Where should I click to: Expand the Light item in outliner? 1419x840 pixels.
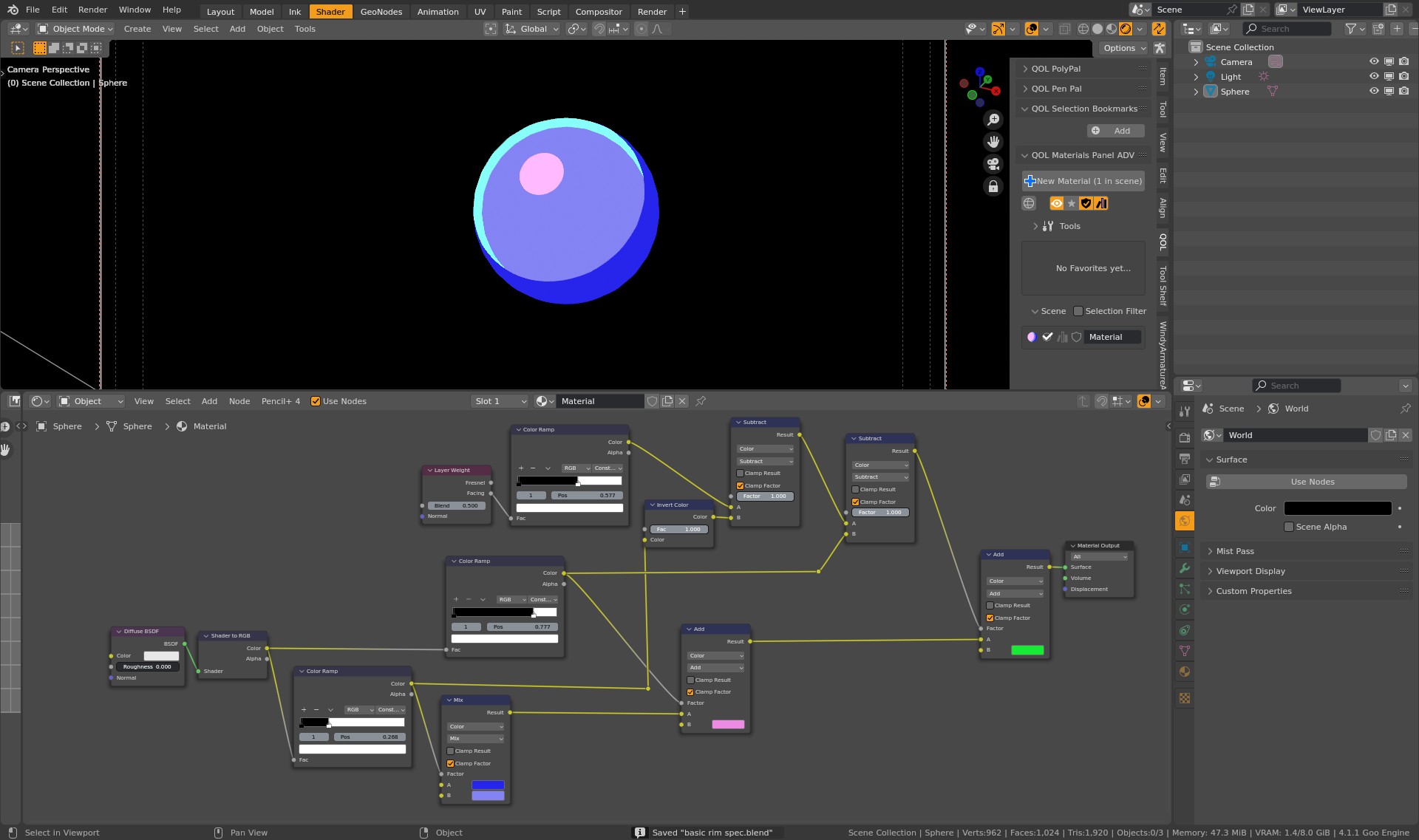(1196, 77)
